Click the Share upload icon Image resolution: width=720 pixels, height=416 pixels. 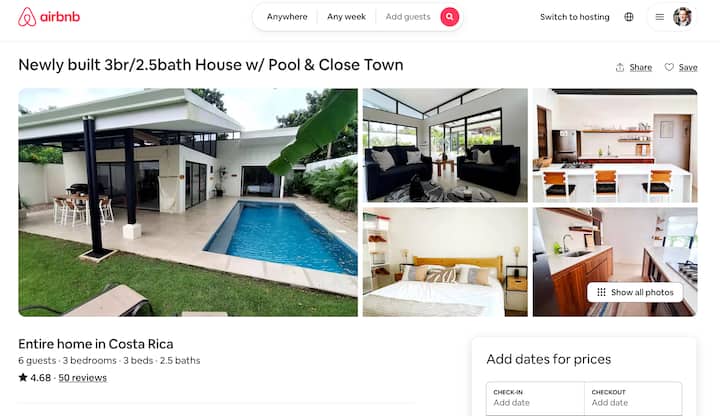point(620,67)
